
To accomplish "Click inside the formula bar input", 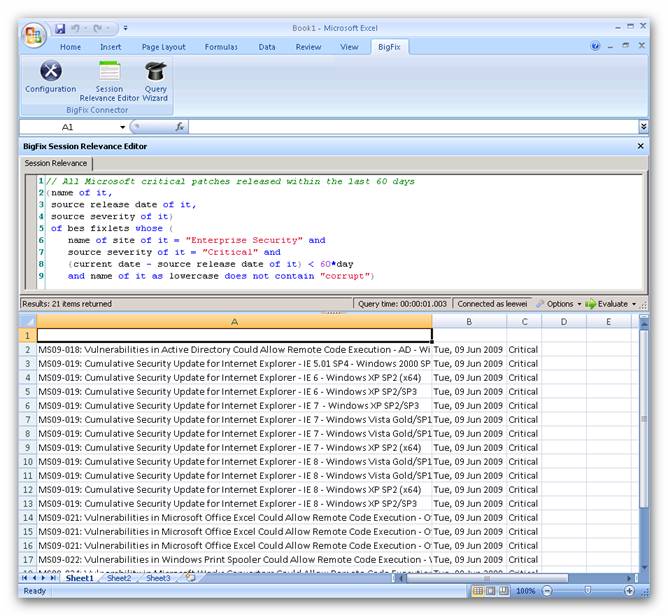I will coord(413,127).
